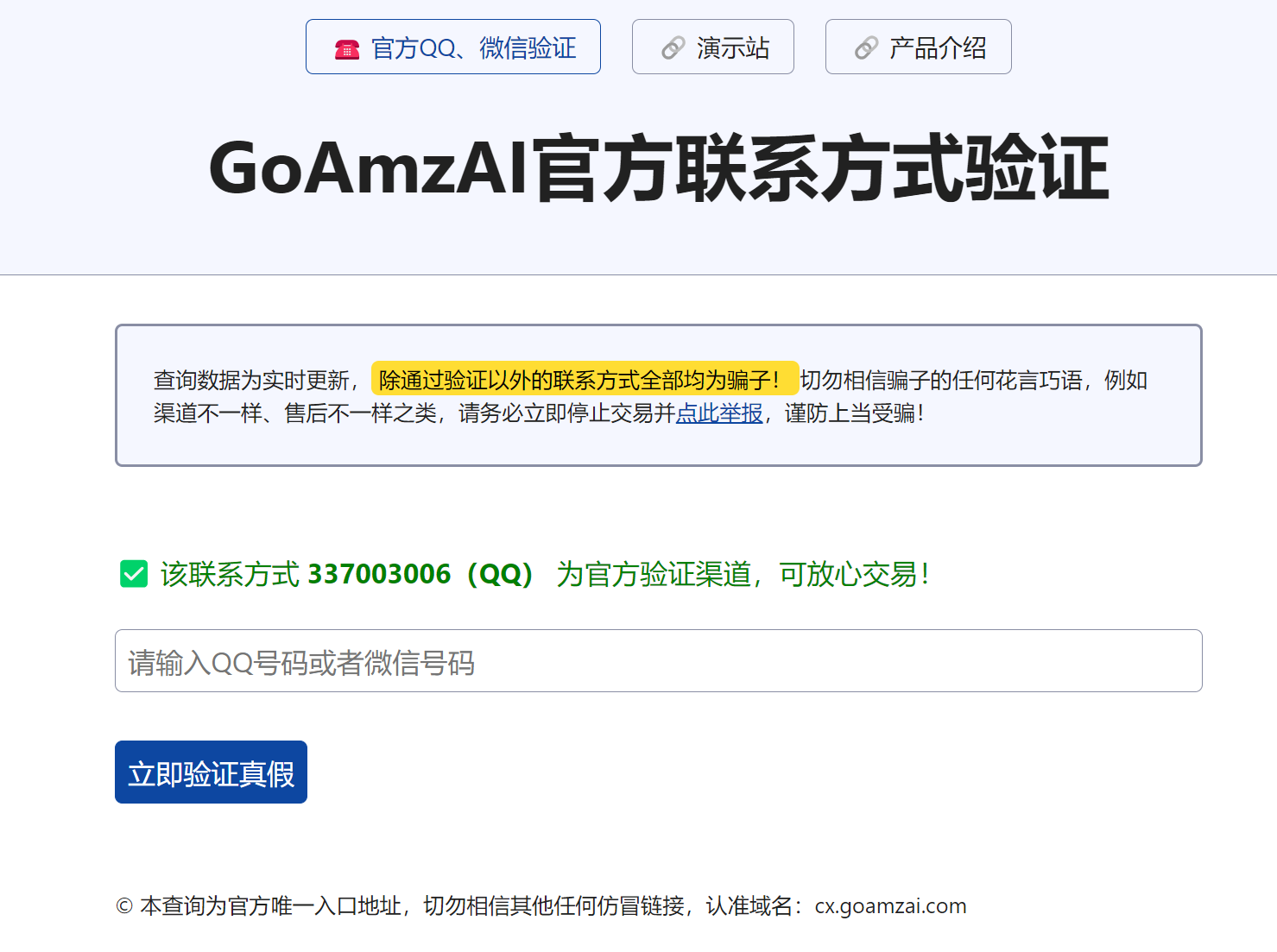The image size is (1277, 952).
Task: Click the red telephone icon
Action: point(347,49)
